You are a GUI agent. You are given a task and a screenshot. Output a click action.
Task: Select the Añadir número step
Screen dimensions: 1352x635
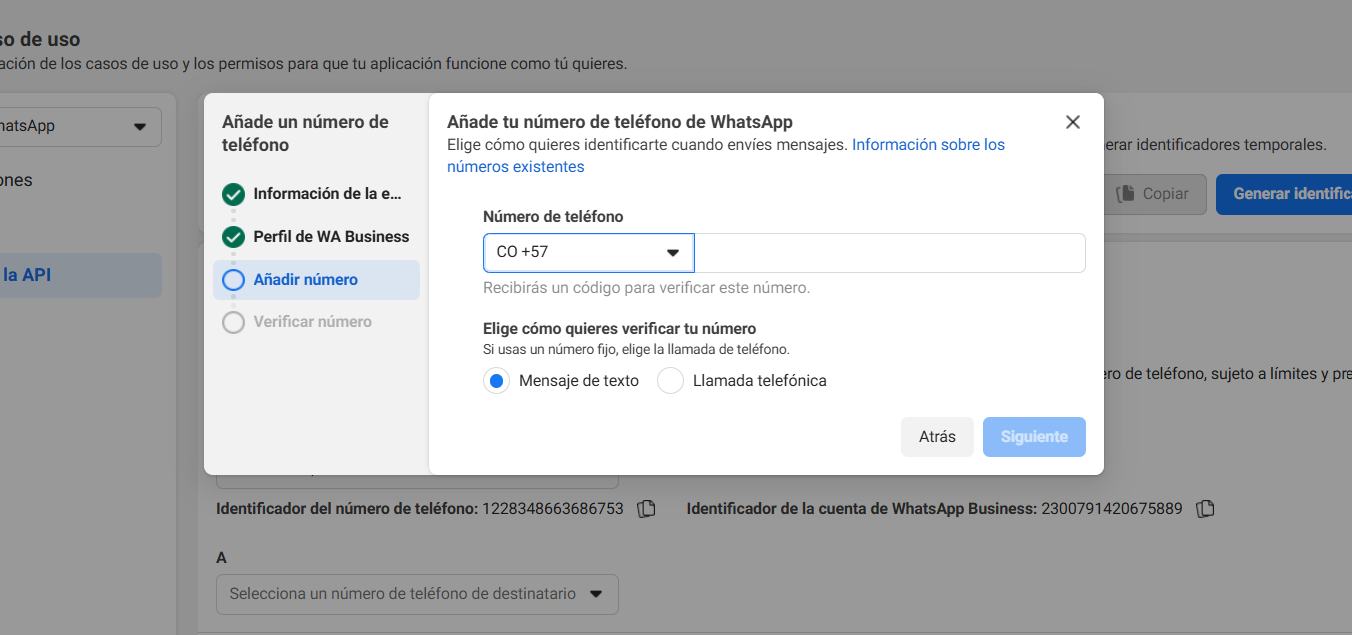pos(316,280)
